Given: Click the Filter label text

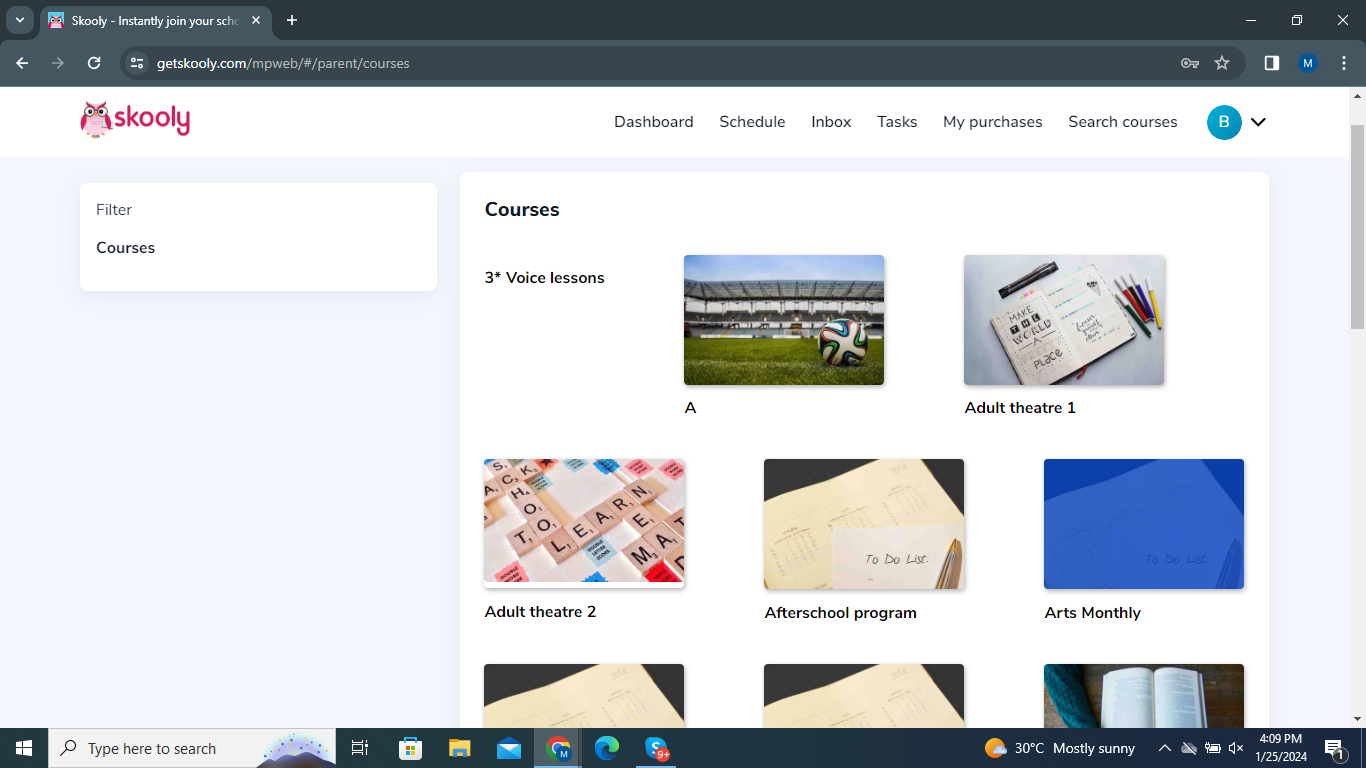Looking at the screenshot, I should (x=114, y=210).
